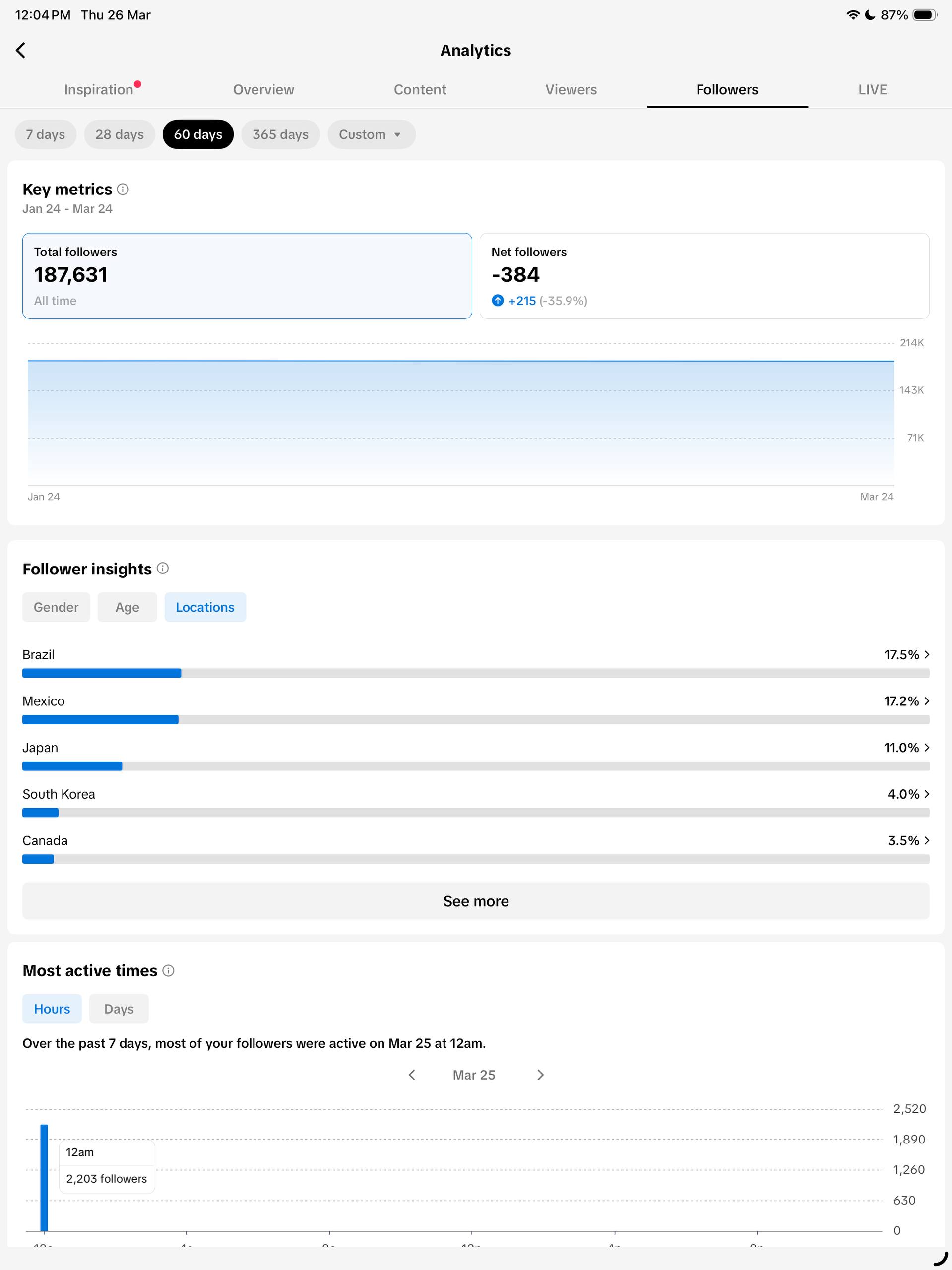Screen dimensions: 952x1270
Task: Go to next day after Mar 25
Action: 540,1075
